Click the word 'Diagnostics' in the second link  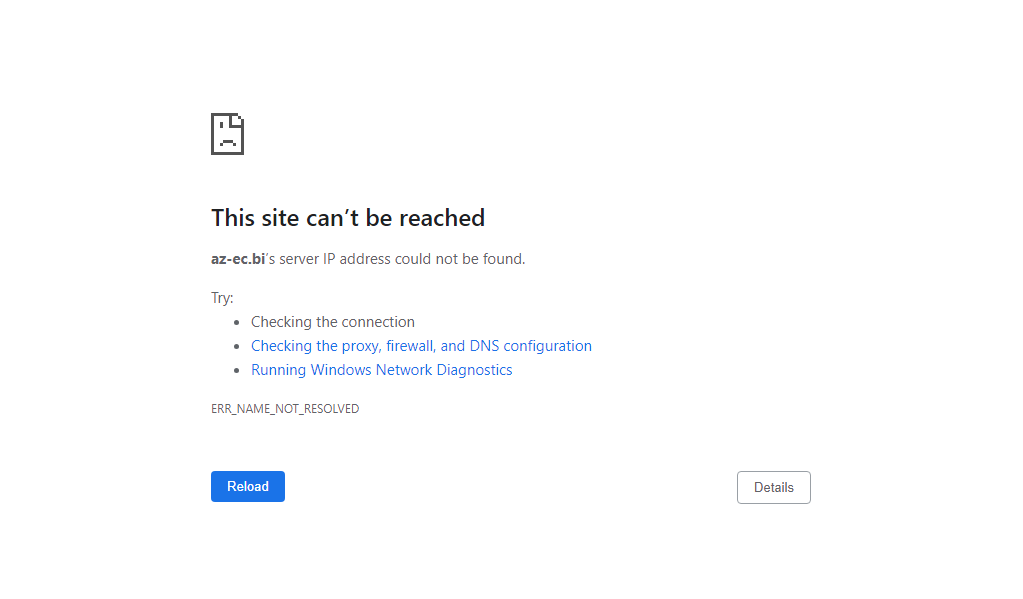(x=474, y=370)
